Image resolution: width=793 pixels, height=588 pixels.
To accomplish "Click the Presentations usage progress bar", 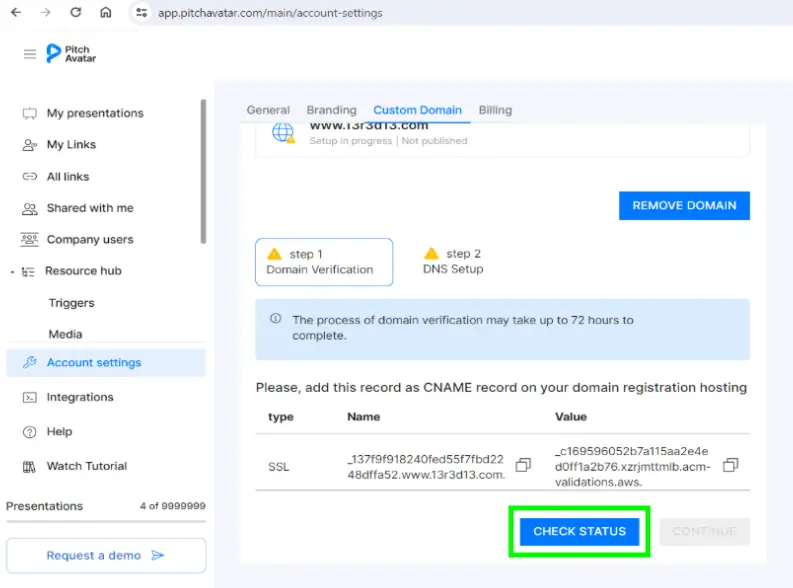I will (106, 521).
